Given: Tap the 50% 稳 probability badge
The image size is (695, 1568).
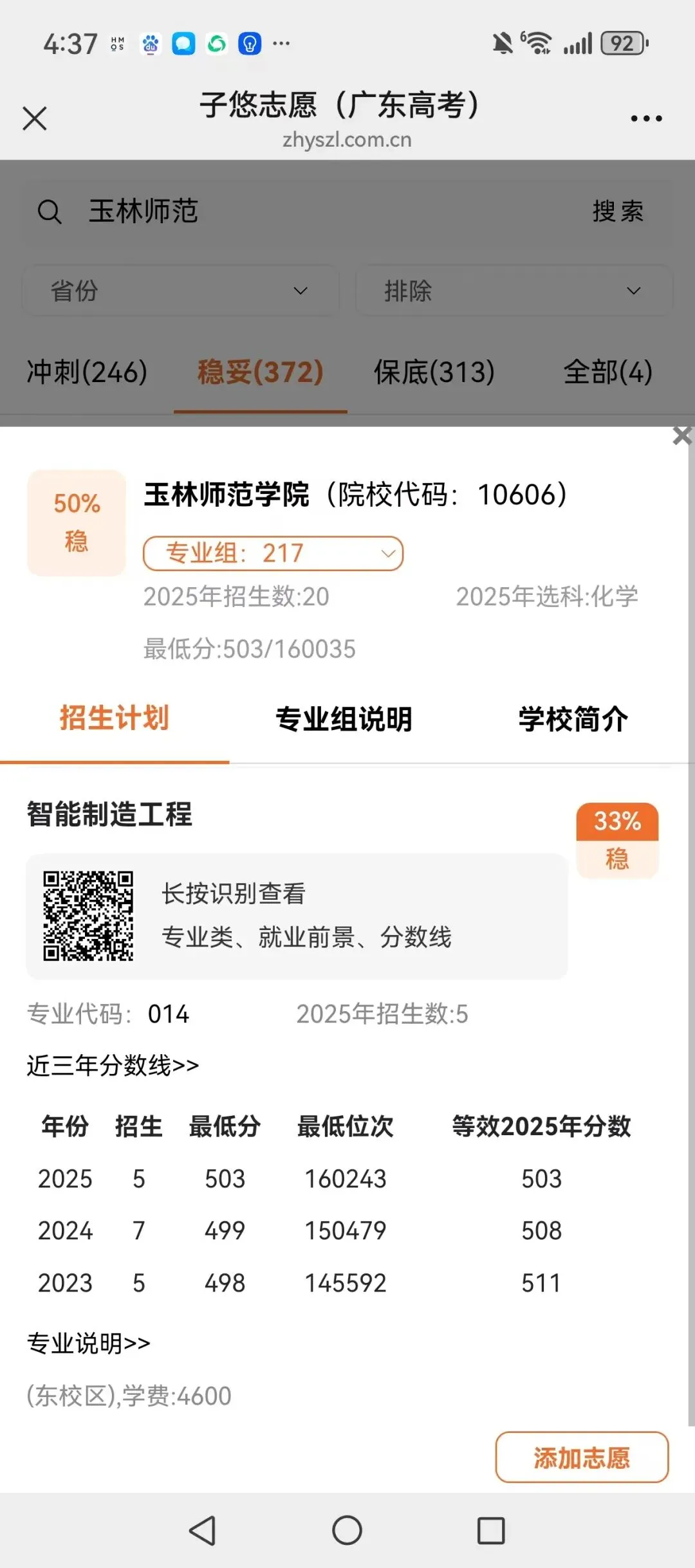Looking at the screenshot, I should [77, 522].
